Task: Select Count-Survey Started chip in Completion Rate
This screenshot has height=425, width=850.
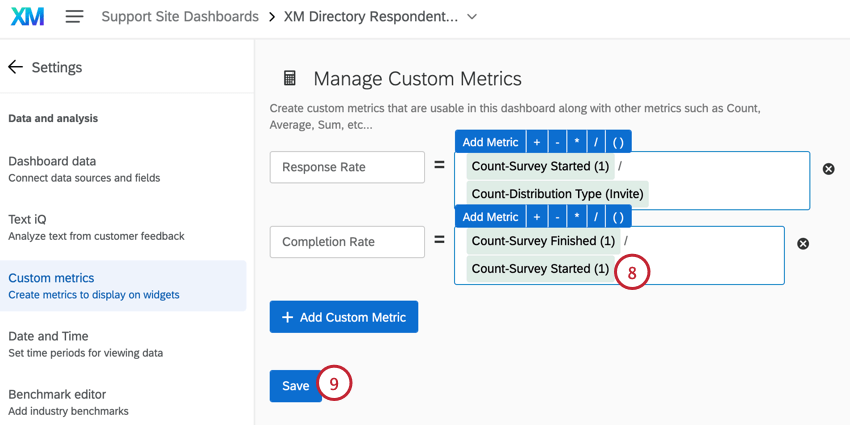Action: [x=540, y=269]
